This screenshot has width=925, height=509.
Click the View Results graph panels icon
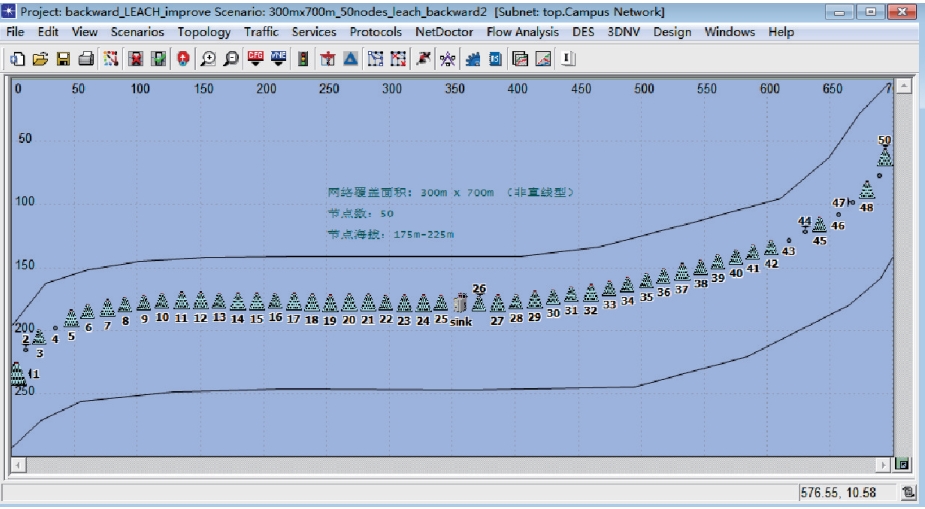click(x=520, y=59)
